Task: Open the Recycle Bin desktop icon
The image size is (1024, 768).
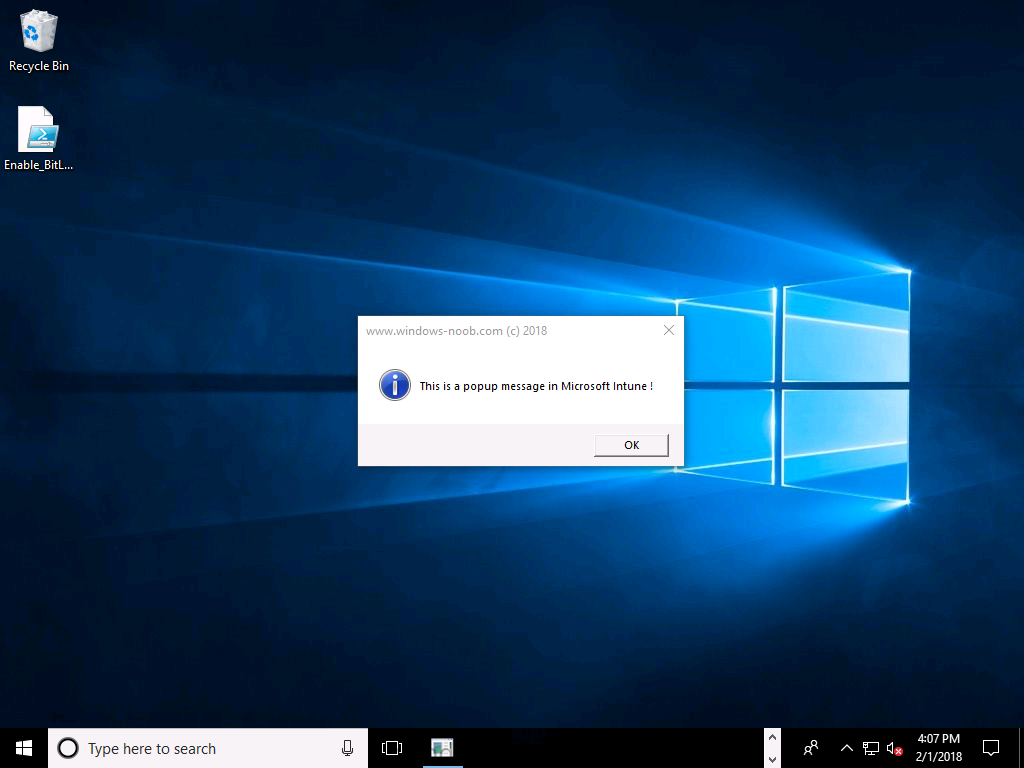Action: tap(39, 41)
